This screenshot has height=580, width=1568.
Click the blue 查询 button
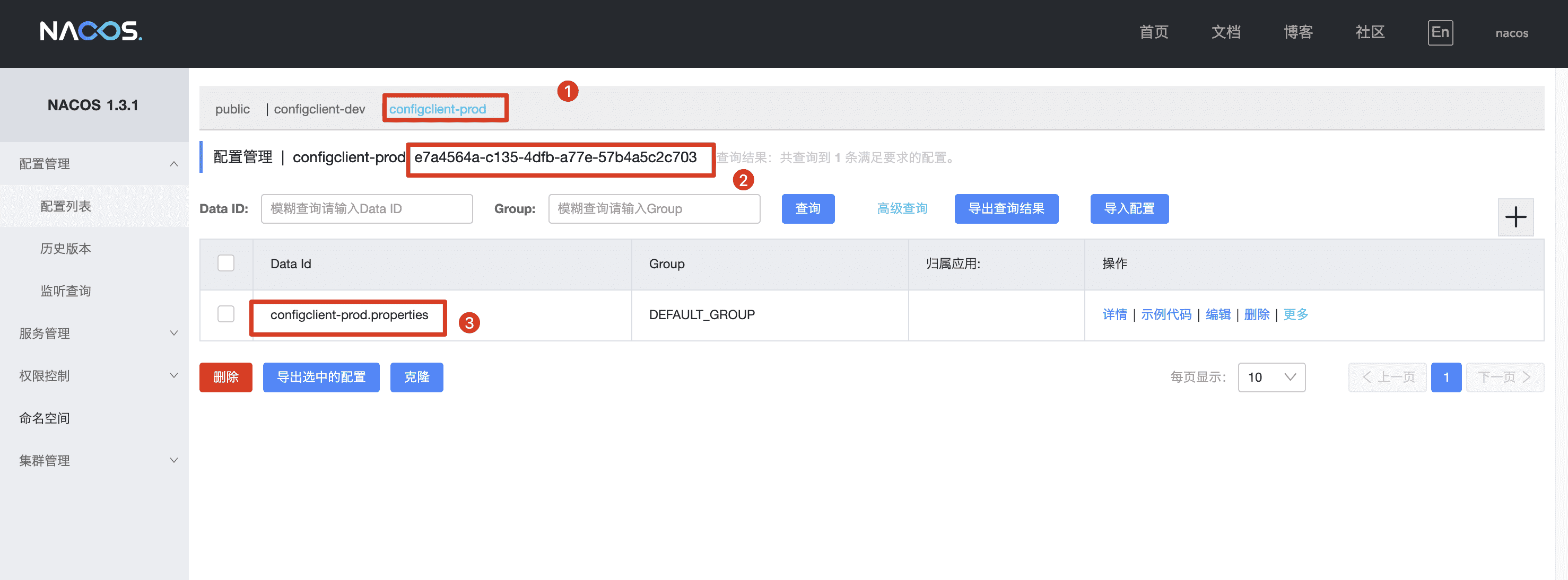pyautogui.click(x=807, y=209)
